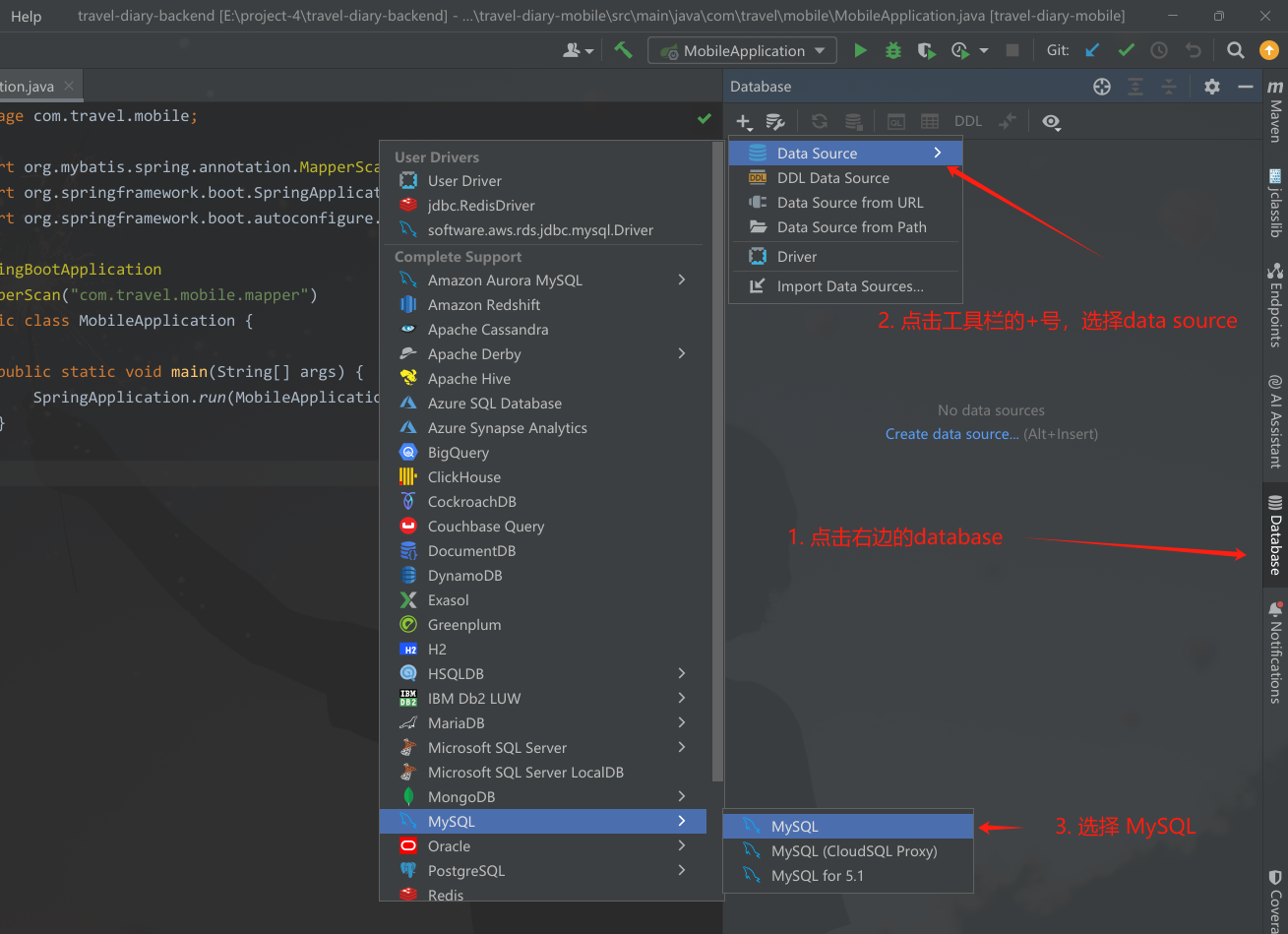Expand the Apache Derby submenu arrow
1288x934 pixels.
click(682, 353)
